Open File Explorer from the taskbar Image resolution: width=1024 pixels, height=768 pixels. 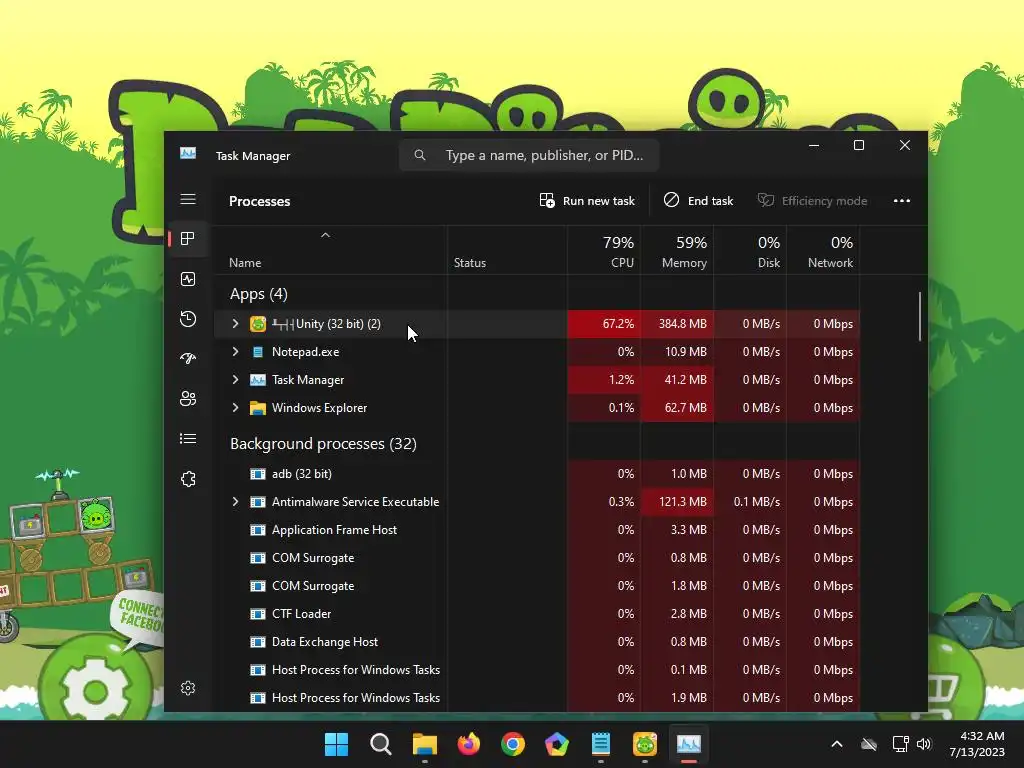[x=424, y=744]
